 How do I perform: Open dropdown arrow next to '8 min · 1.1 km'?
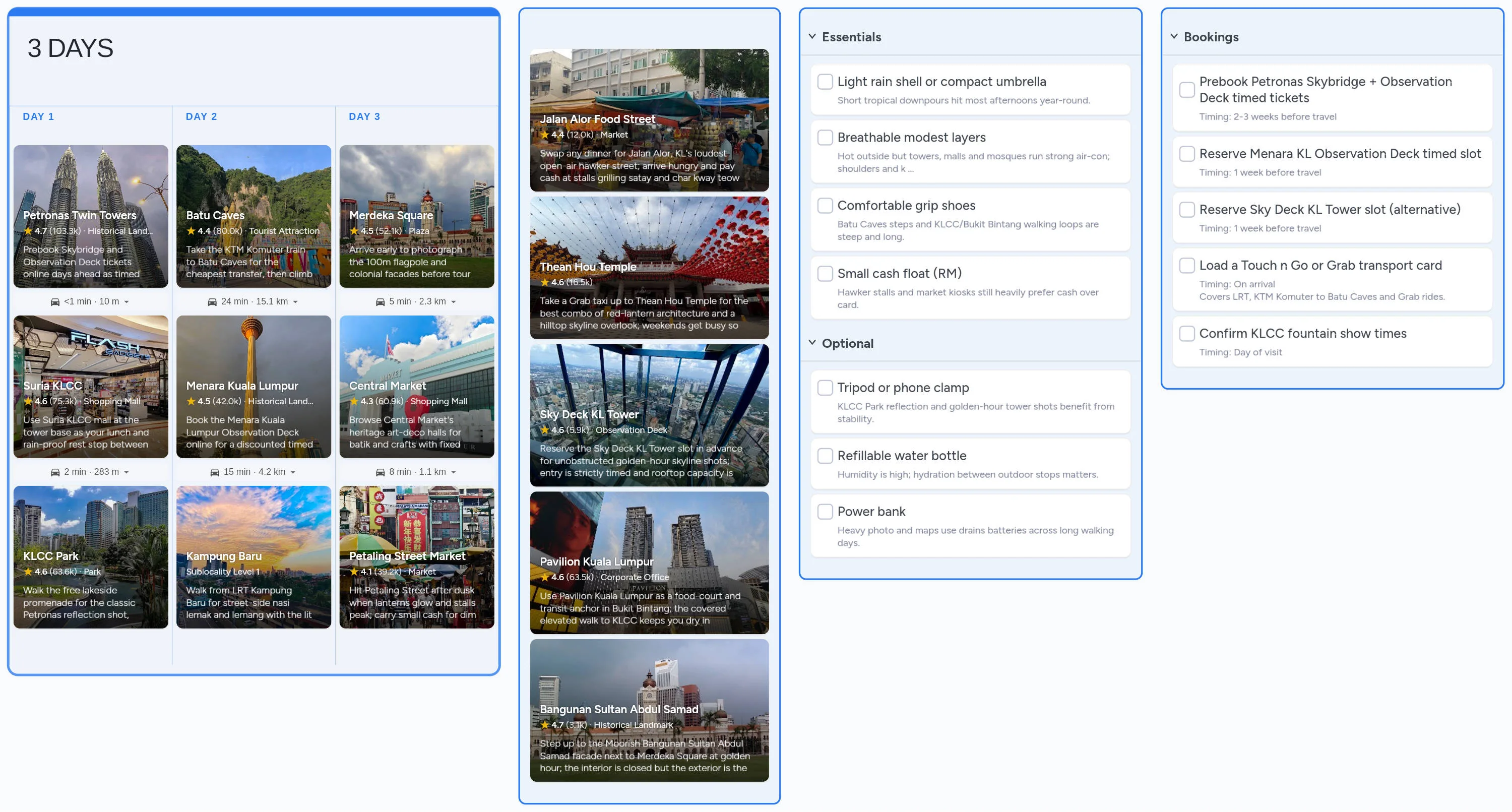[454, 473]
